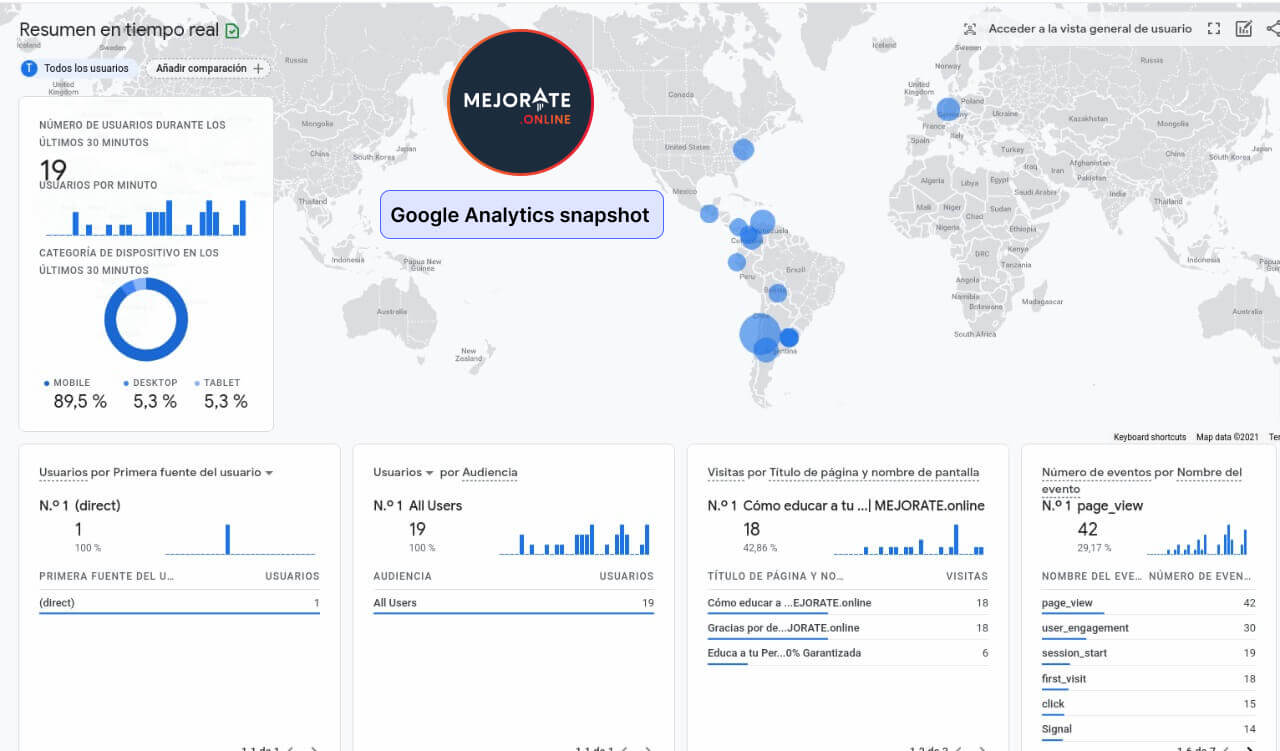
Task: Select the Todos los usuarios segment chip
Action: click(x=86, y=68)
